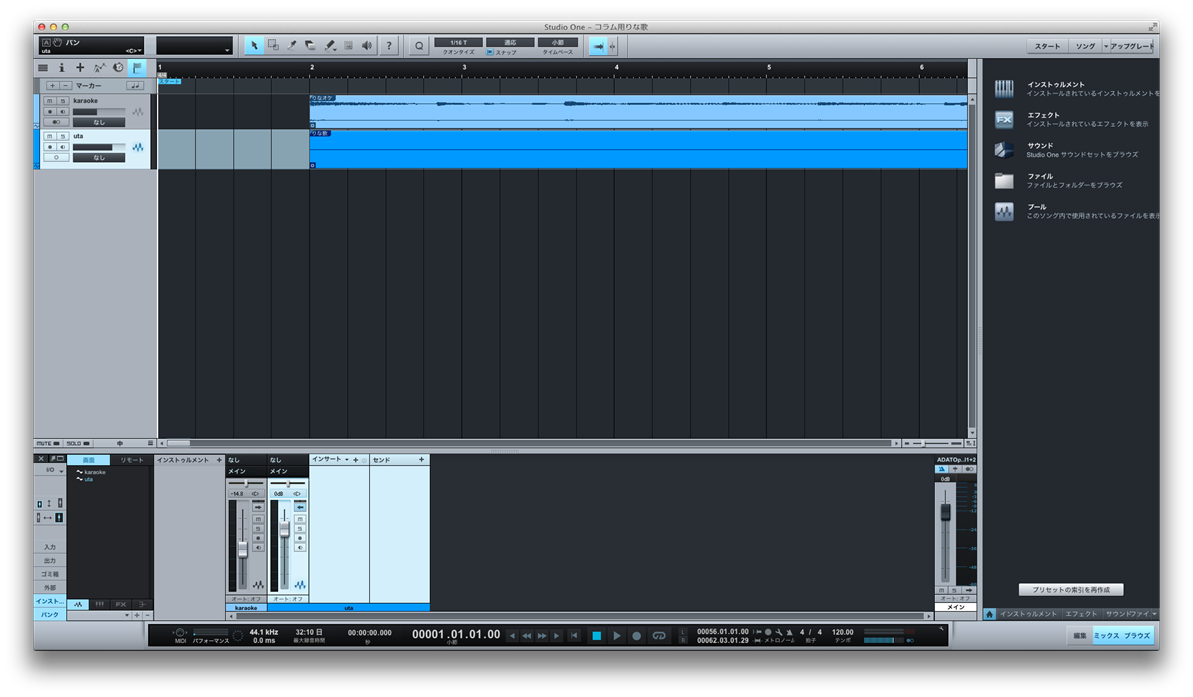This screenshot has height=697, width=1193.
Task: Select the Range tool
Action: tap(273, 46)
